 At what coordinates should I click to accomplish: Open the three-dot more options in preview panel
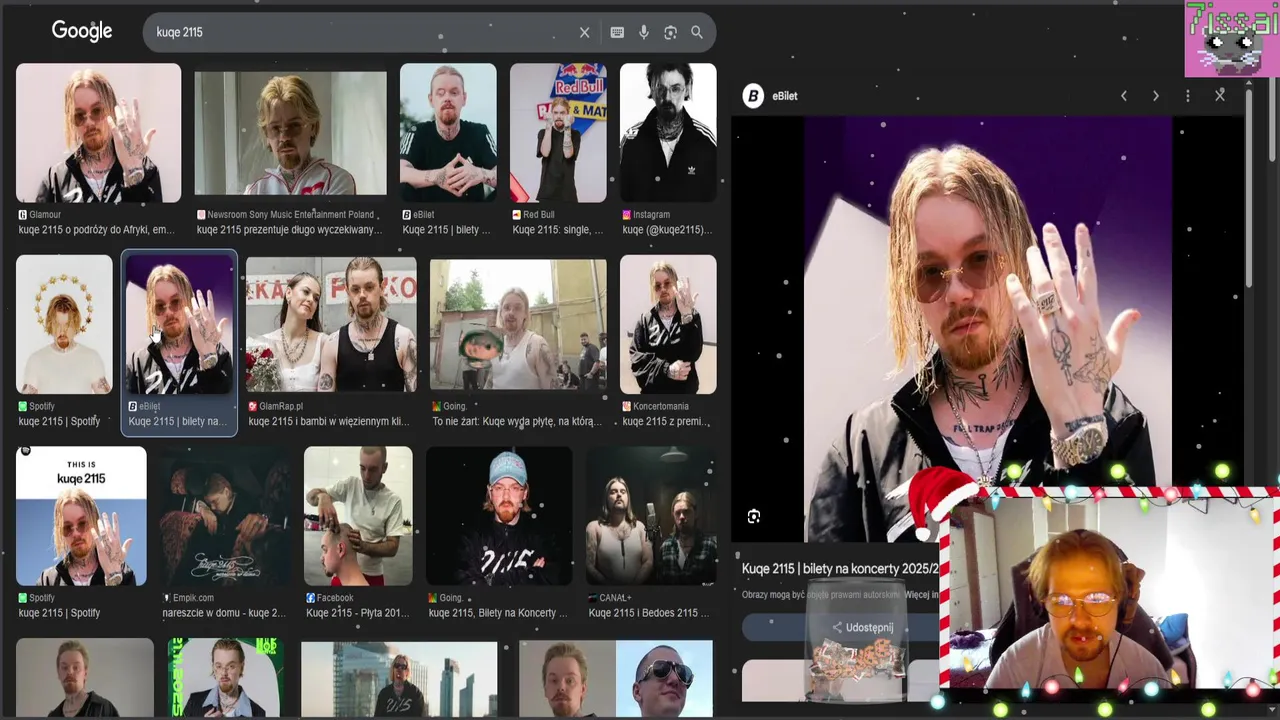1188,96
